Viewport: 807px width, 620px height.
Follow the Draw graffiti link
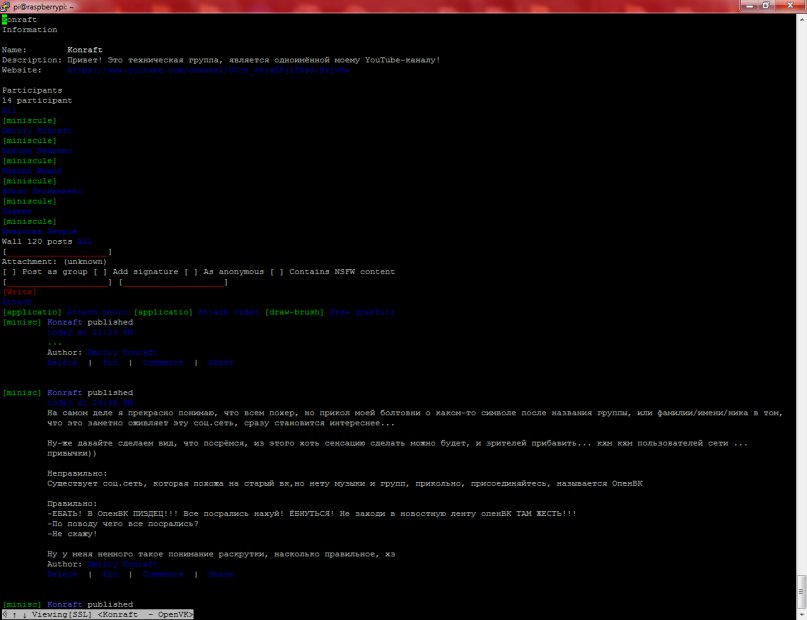point(362,312)
